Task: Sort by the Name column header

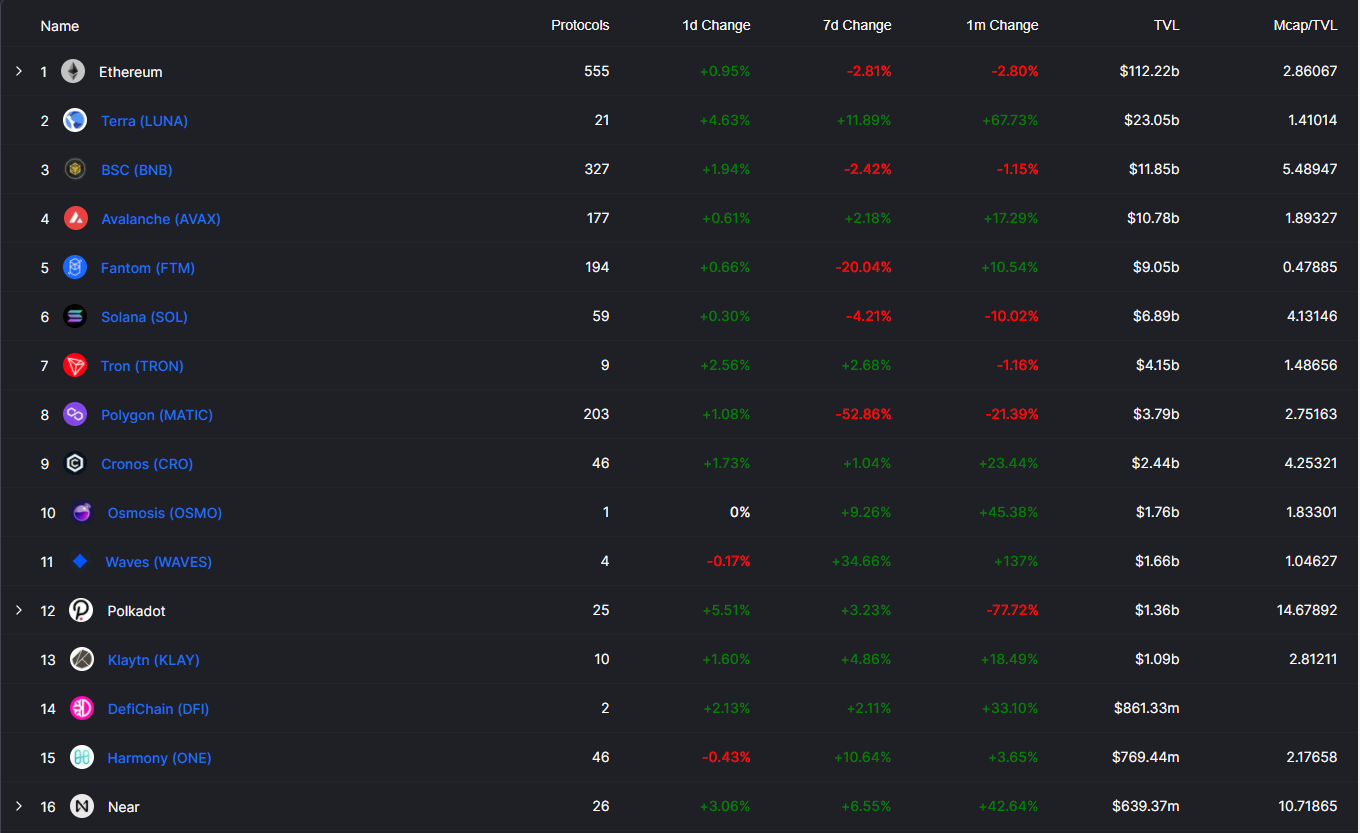Action: pyautogui.click(x=60, y=25)
